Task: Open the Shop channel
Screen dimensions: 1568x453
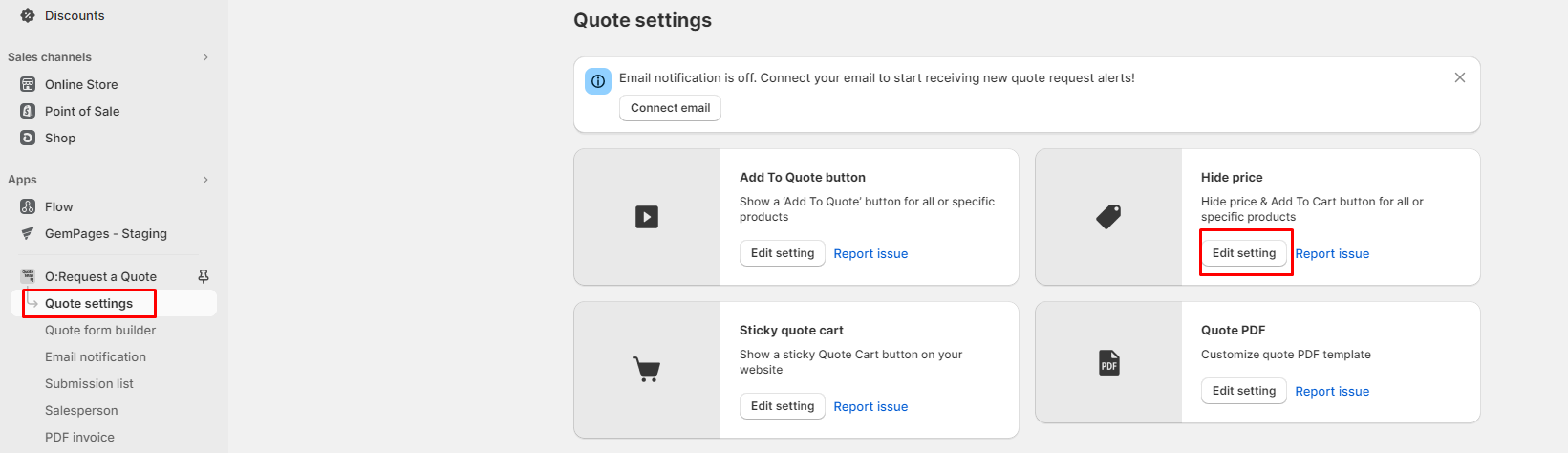Action: coord(60,138)
